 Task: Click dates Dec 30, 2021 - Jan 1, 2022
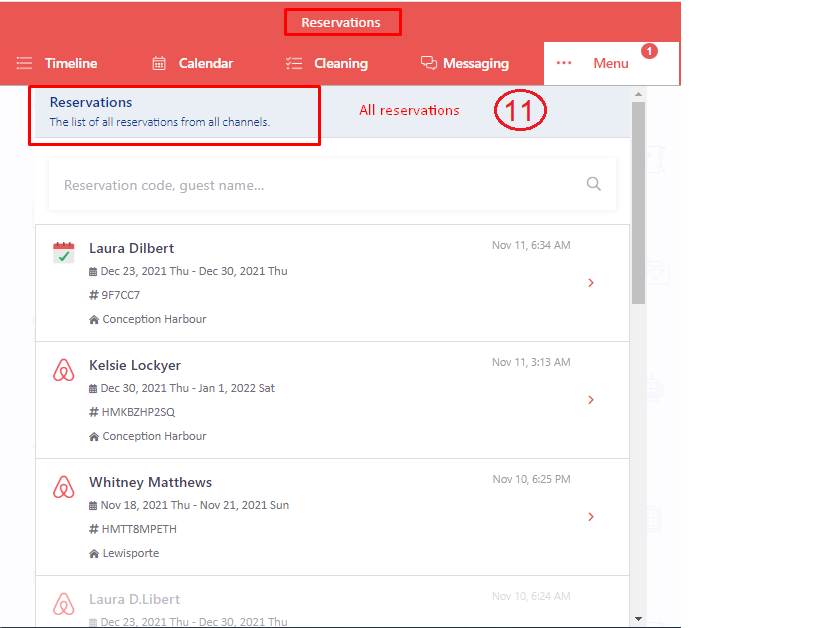pyautogui.click(x=188, y=388)
